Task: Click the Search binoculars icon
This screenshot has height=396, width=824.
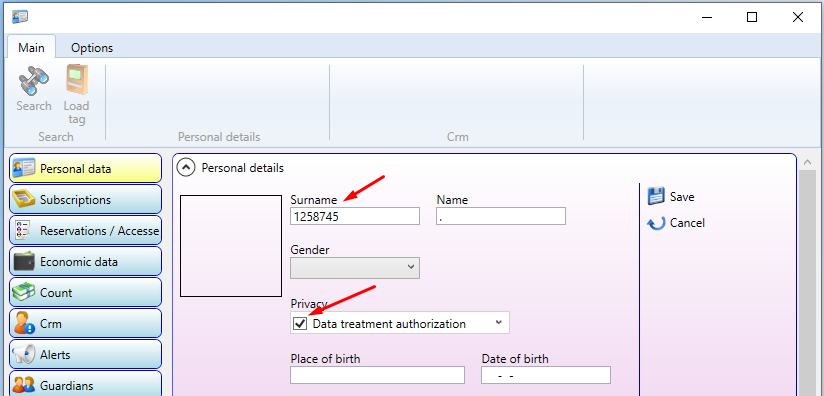Action: (34, 81)
